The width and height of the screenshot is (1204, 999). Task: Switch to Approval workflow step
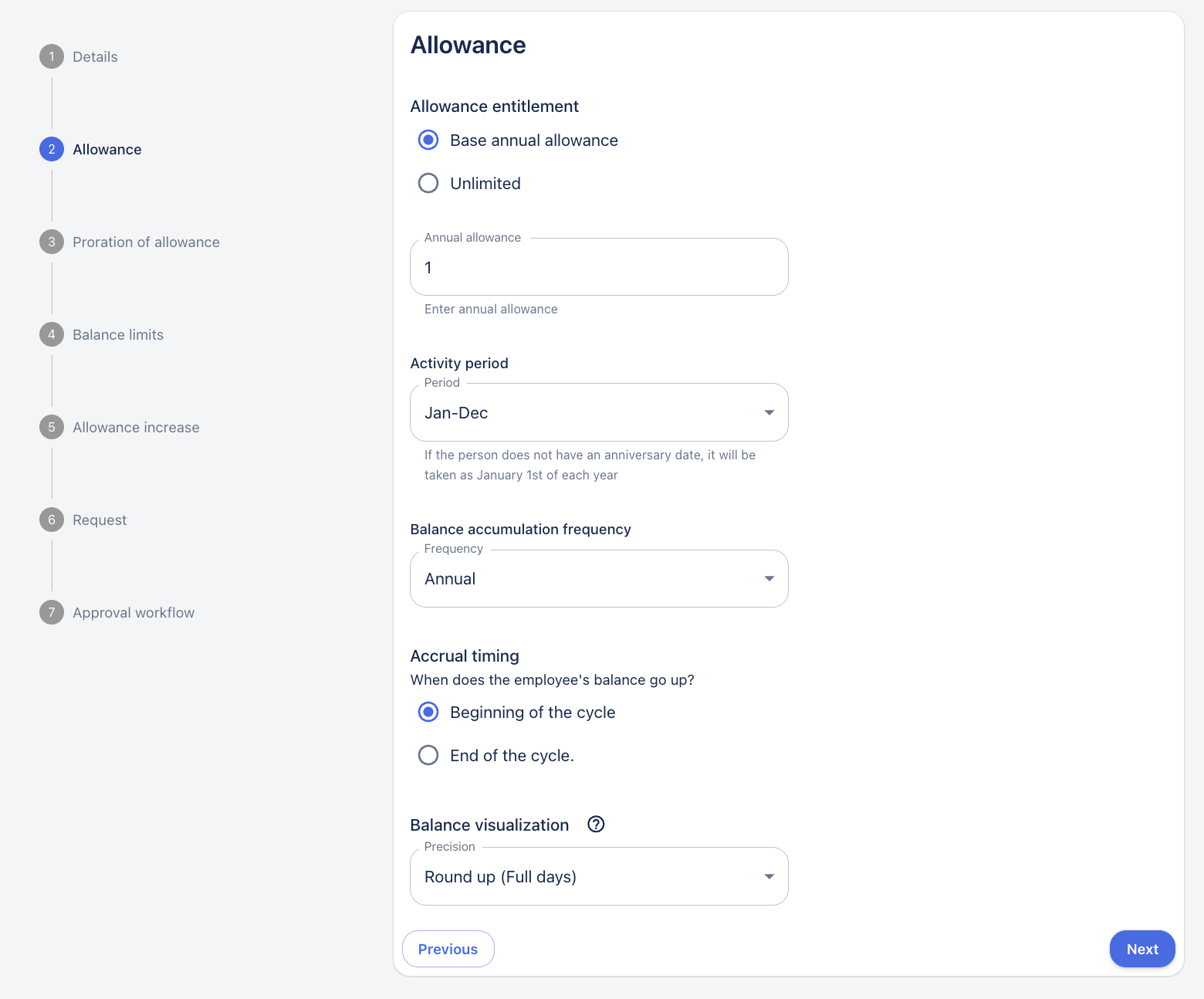[134, 612]
